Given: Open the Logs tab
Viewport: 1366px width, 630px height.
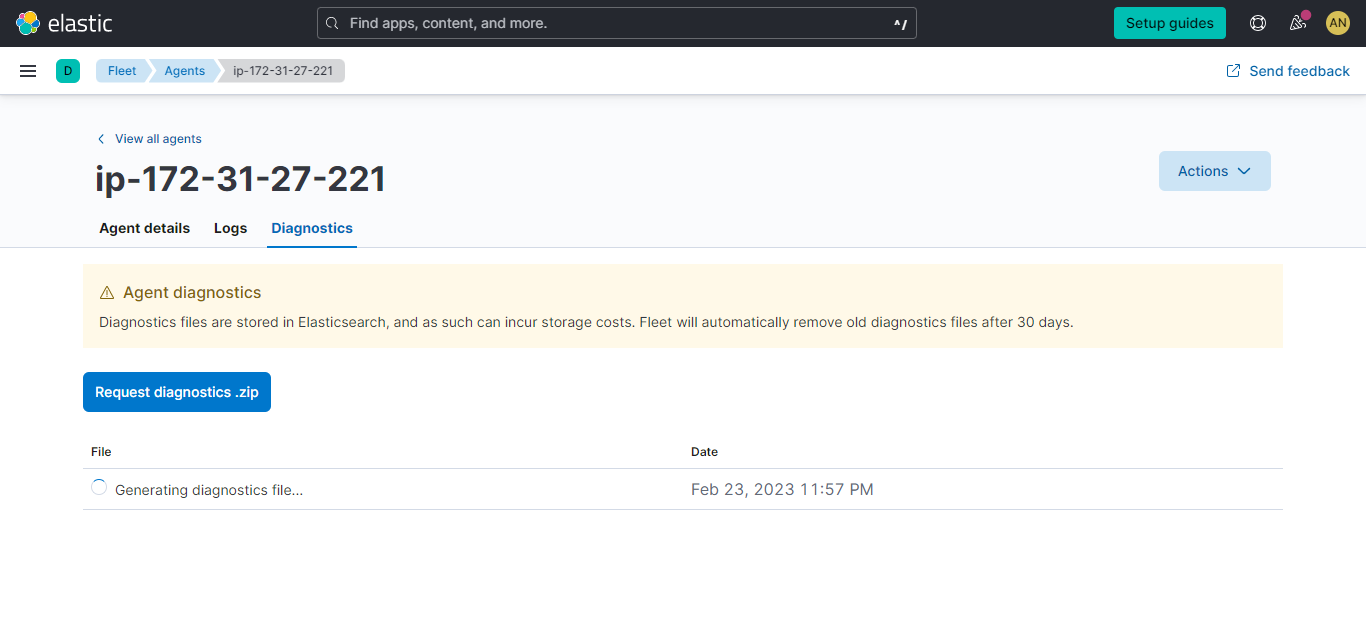Looking at the screenshot, I should (x=230, y=228).
